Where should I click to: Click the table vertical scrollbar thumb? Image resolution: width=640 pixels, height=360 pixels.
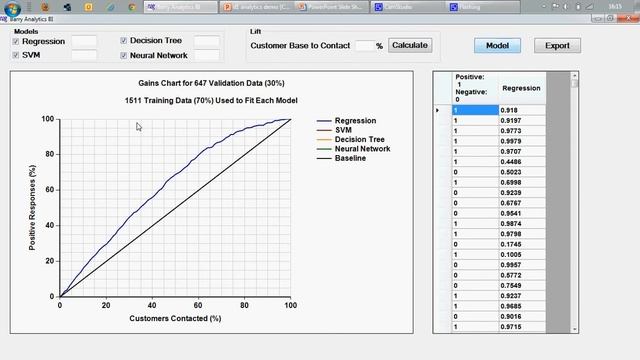pos(575,83)
